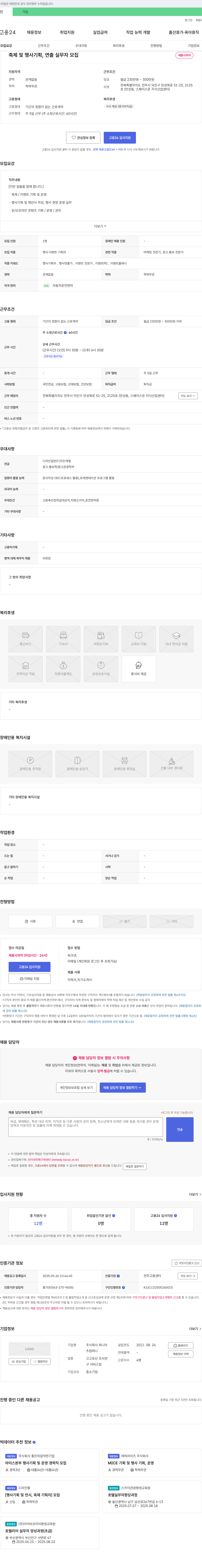The width and height of the screenshot is (202, 1568).
Task: Open 지도 보기 in 인증기관 정보
Action: pos(187,1276)
